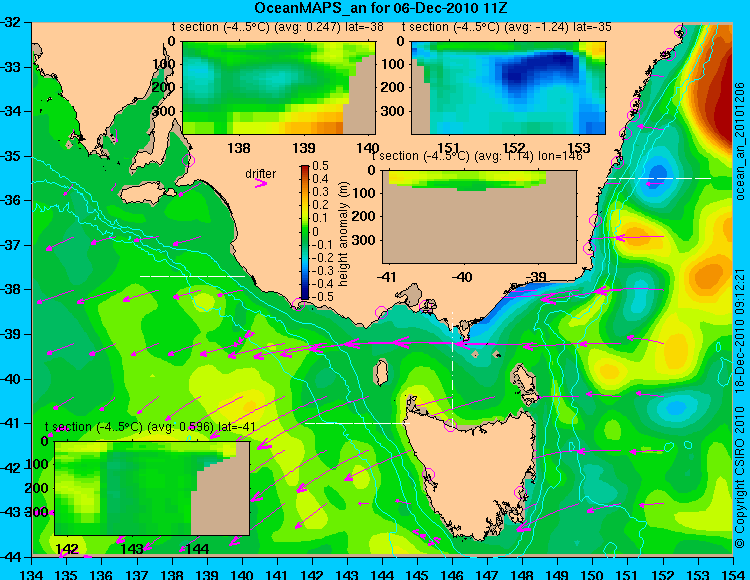
Task: Click the title "OceanMAPS_an for 06-Dec-2010 11Z"
Action: [x=380, y=8]
